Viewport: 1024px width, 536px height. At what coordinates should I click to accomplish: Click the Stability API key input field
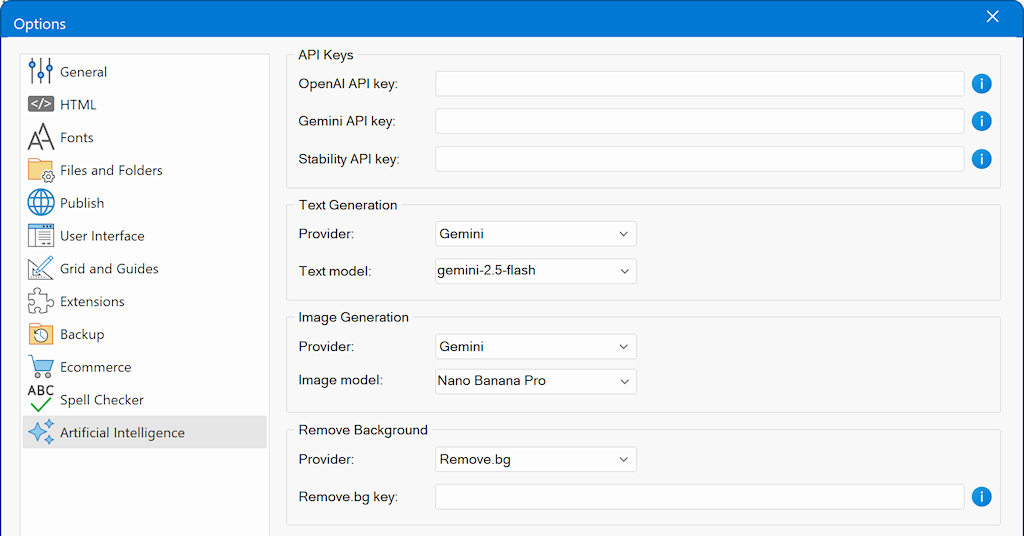coord(699,159)
